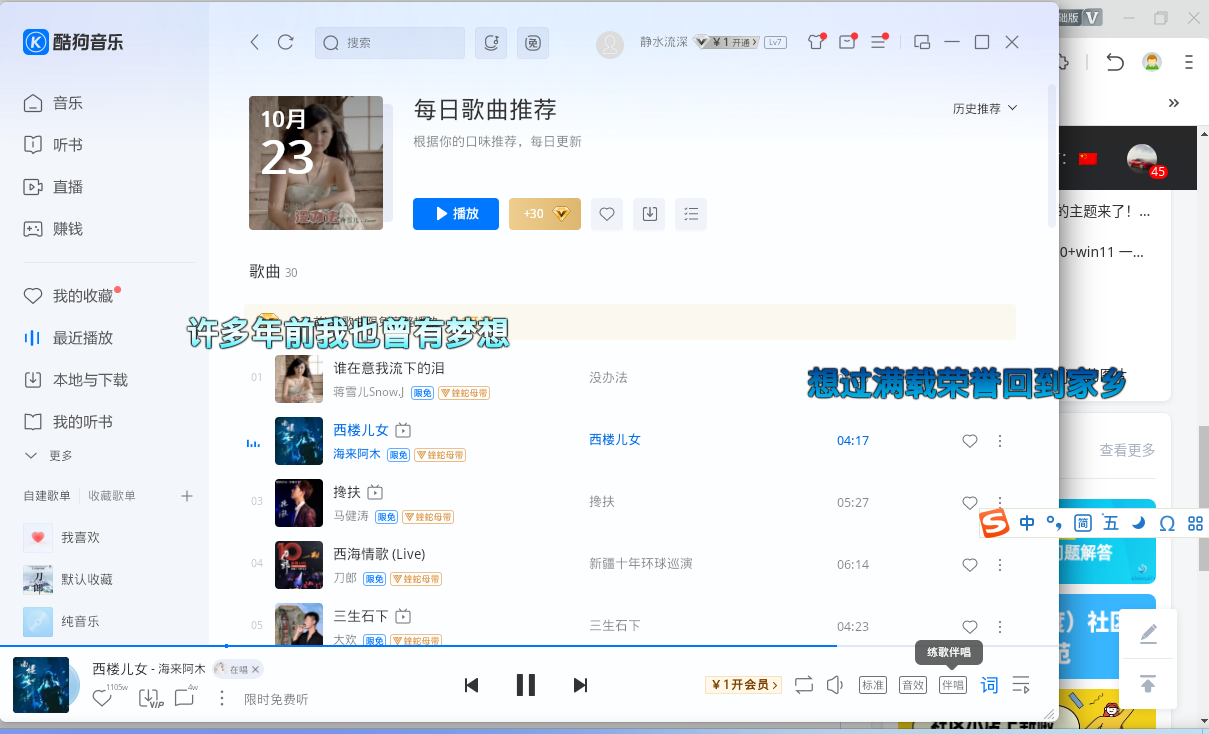Click the volume speaker icon
Screen dimensions: 1209x734
click(835, 685)
